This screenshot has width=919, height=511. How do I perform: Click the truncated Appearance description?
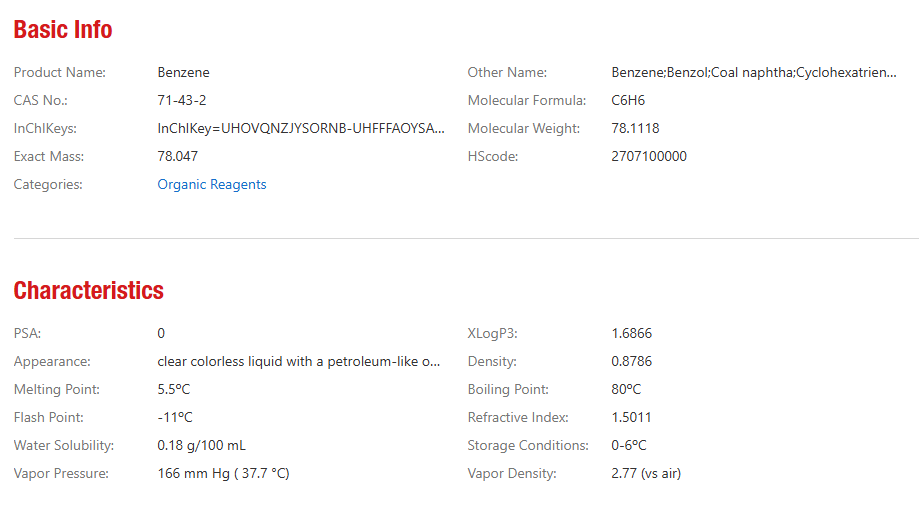point(299,361)
